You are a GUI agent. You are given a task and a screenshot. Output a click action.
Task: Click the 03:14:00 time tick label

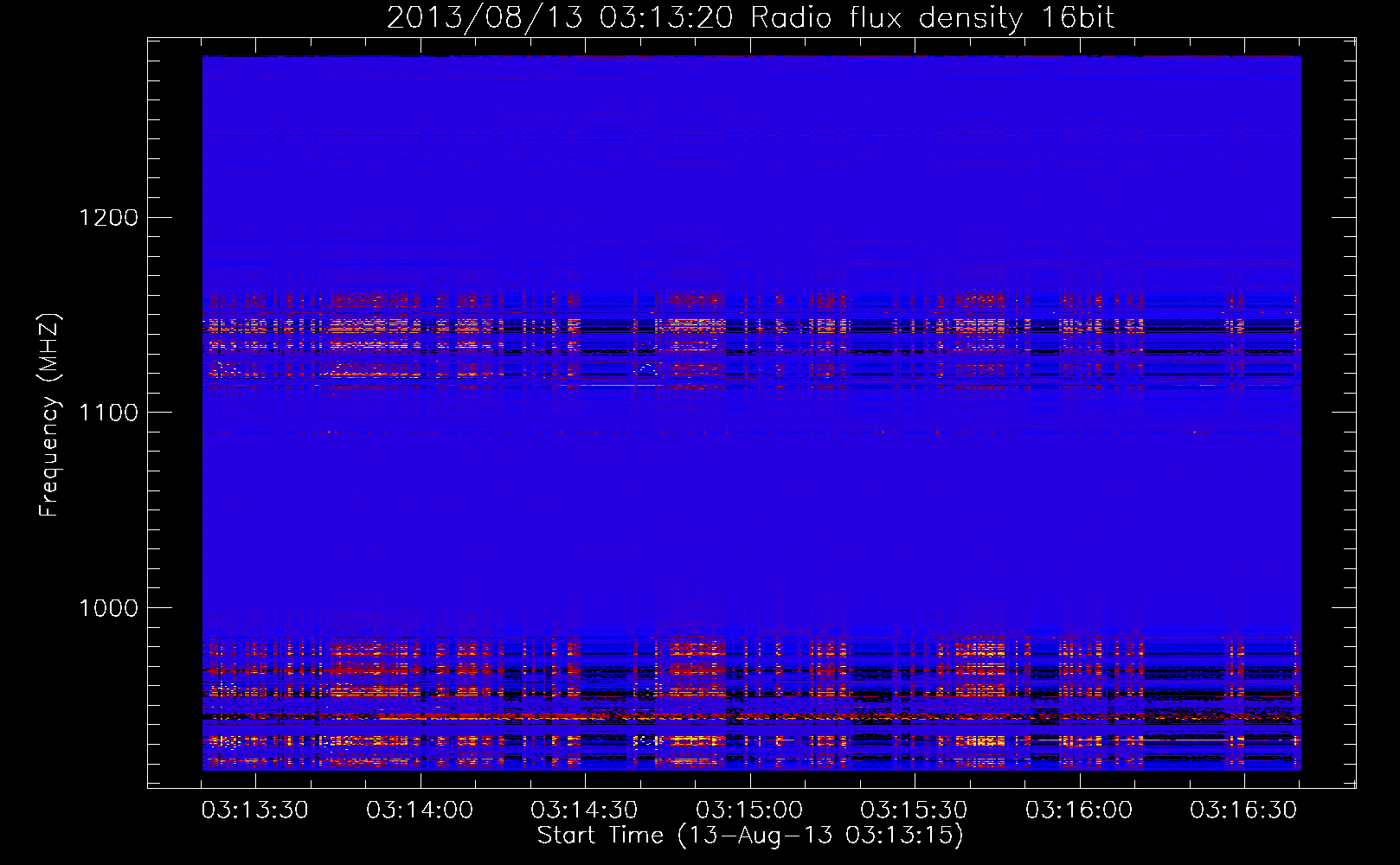click(x=420, y=811)
